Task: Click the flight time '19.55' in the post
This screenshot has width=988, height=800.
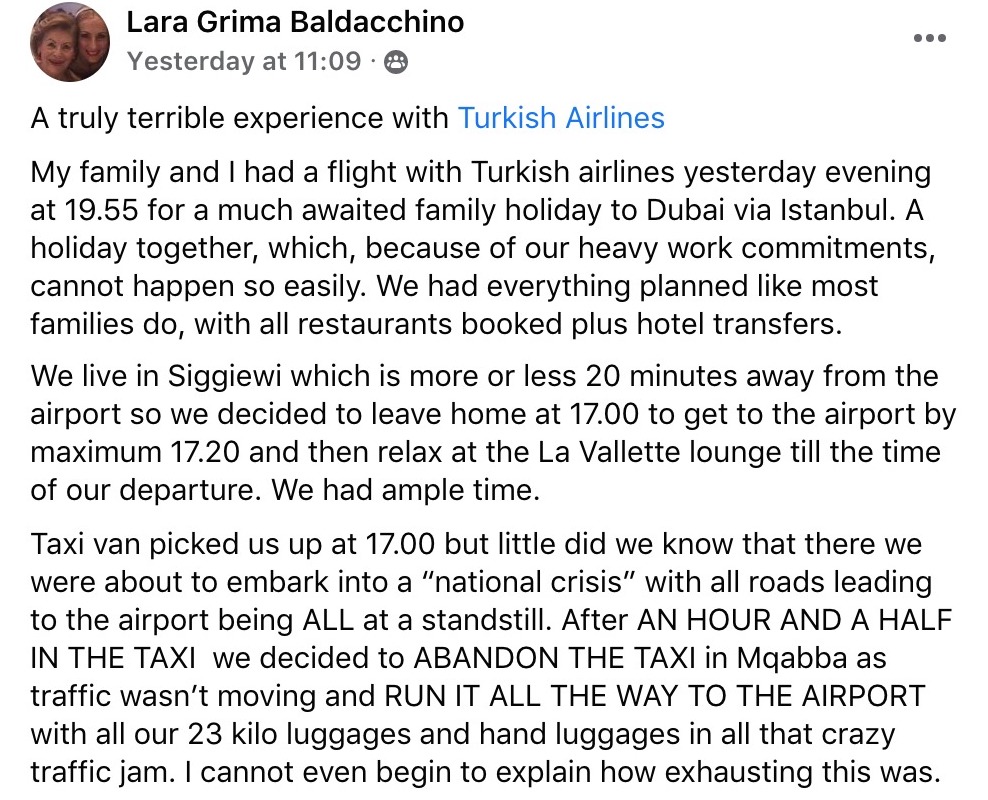Action: click(x=101, y=210)
